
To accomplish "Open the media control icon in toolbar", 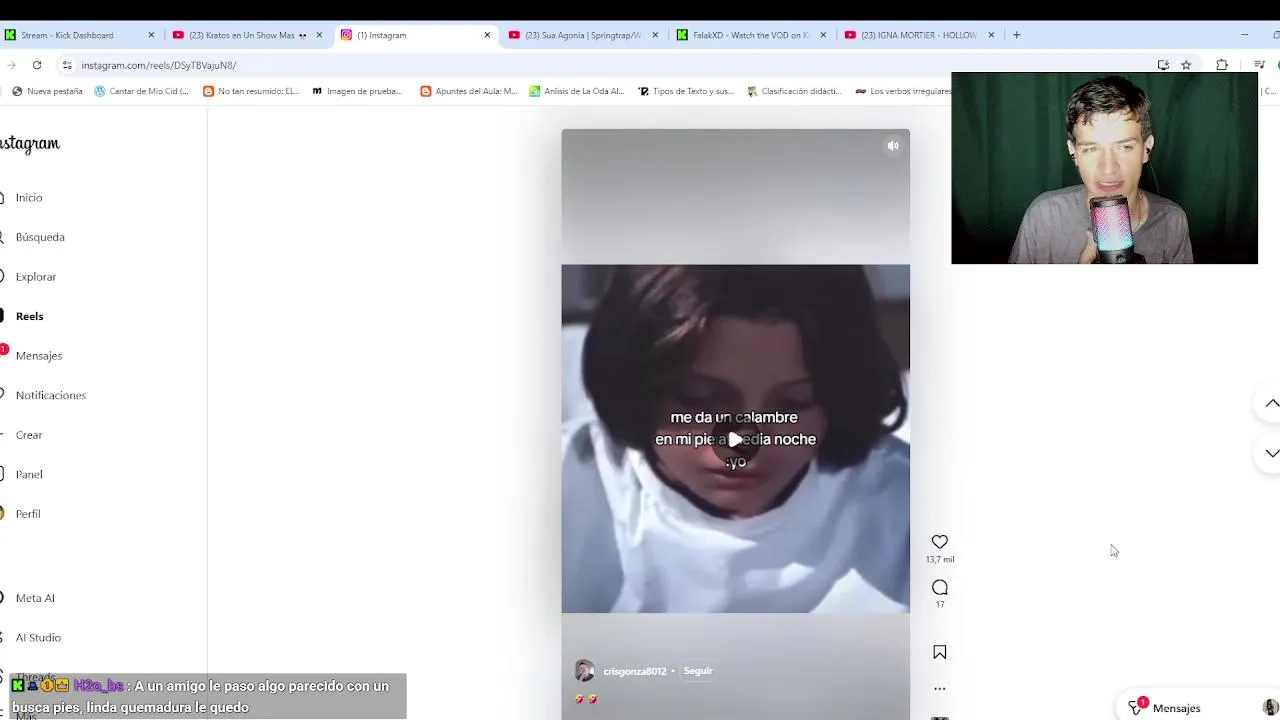I will point(1259,65).
